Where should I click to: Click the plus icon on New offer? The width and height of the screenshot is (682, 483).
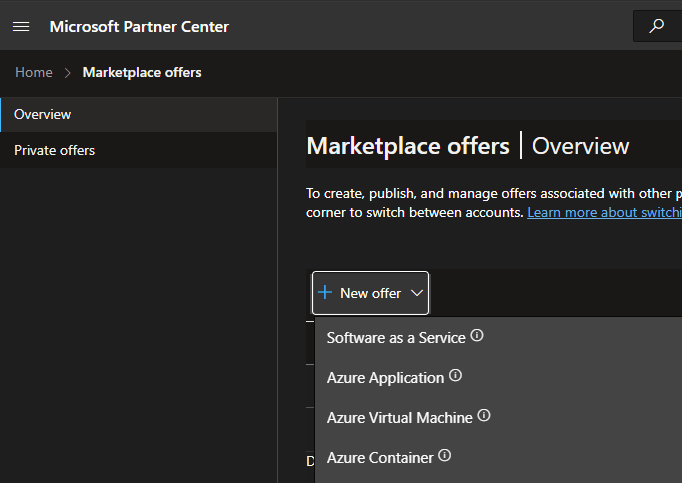point(325,292)
